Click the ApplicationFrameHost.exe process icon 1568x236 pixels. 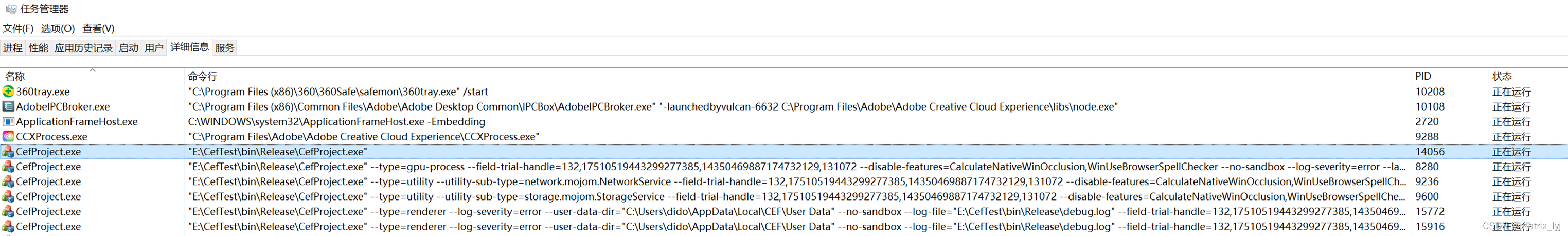coord(8,122)
